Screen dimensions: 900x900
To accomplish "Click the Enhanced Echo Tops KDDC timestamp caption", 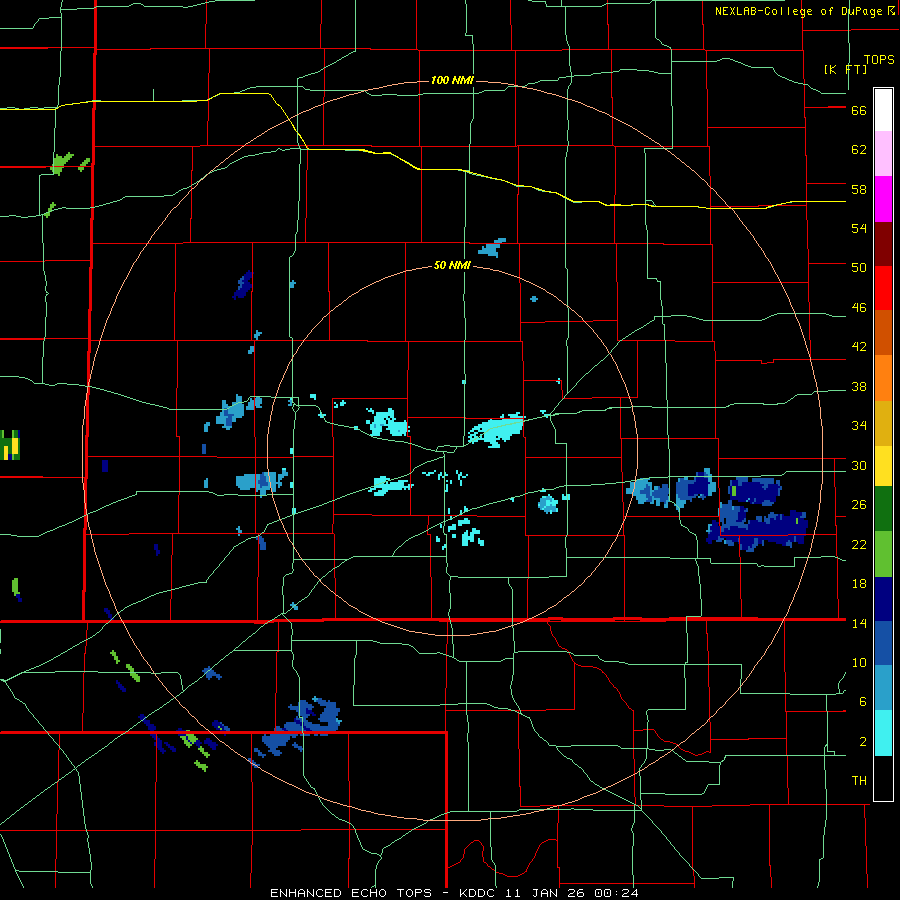I will [454, 893].
